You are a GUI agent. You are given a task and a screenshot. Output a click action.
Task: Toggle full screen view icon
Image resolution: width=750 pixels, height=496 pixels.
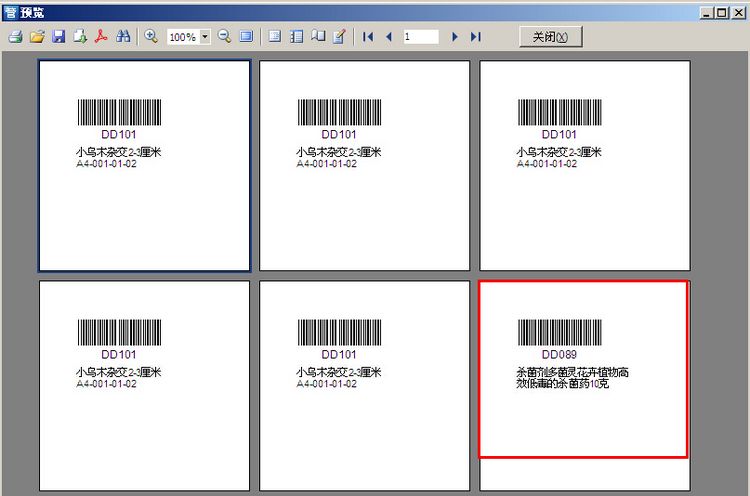pyautogui.click(x=246, y=37)
